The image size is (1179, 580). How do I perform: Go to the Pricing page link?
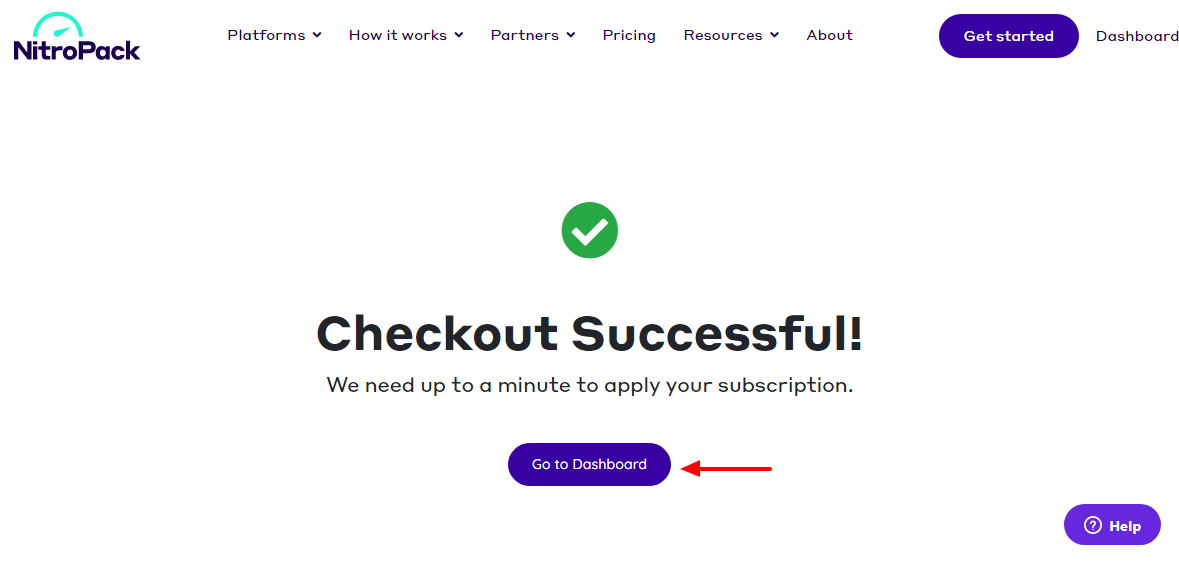pyautogui.click(x=629, y=35)
